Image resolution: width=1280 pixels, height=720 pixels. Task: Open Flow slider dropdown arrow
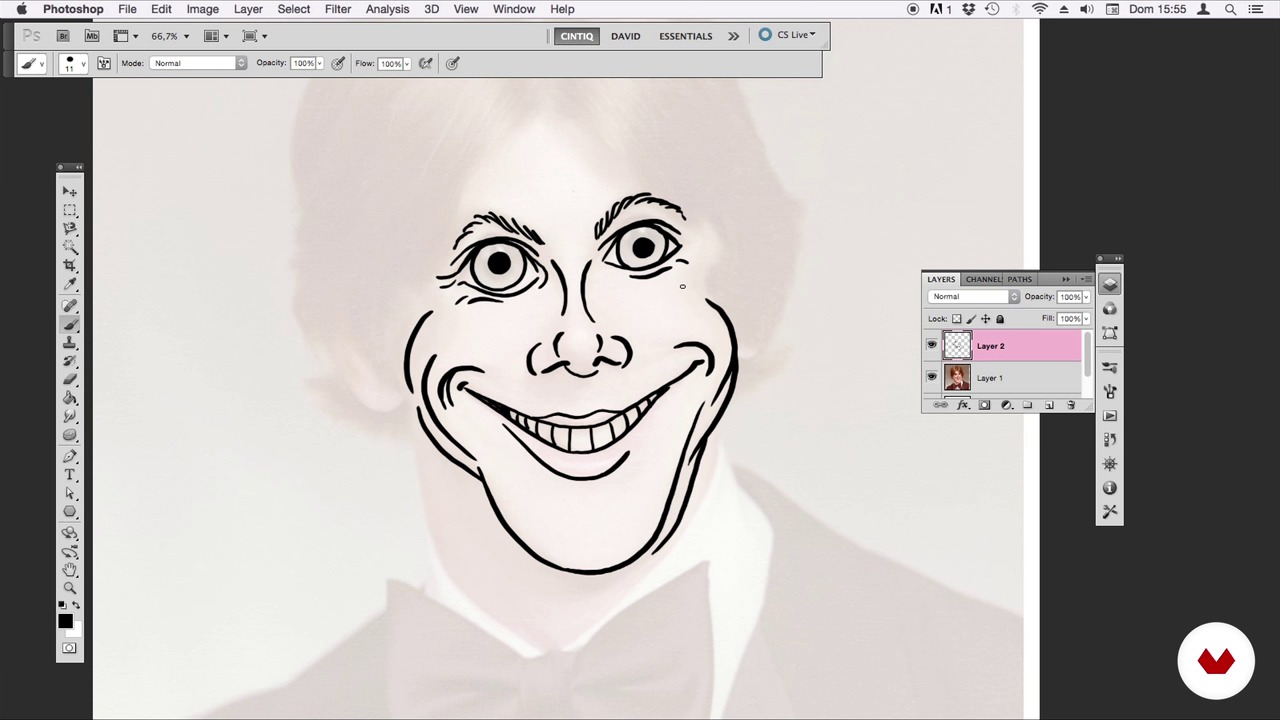[x=407, y=63]
